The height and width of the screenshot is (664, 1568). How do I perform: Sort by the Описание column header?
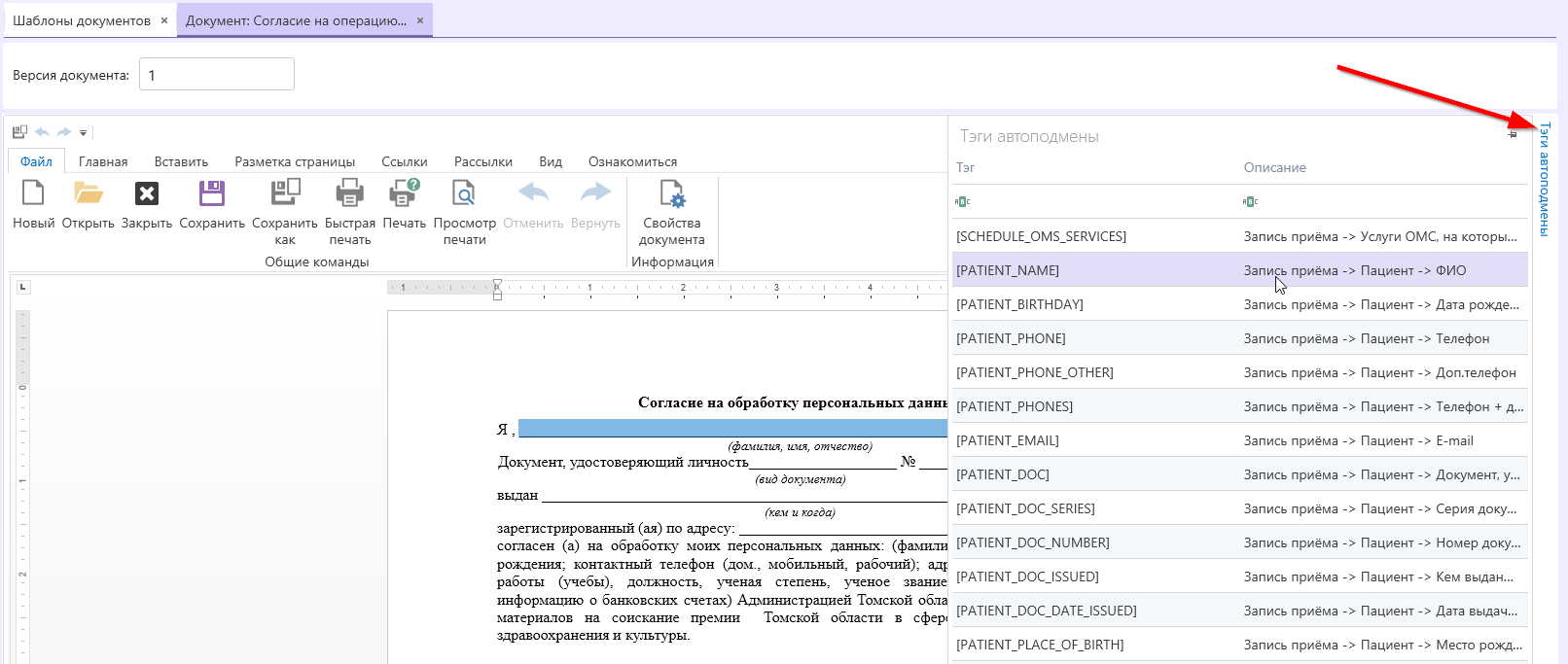pyautogui.click(x=1274, y=167)
